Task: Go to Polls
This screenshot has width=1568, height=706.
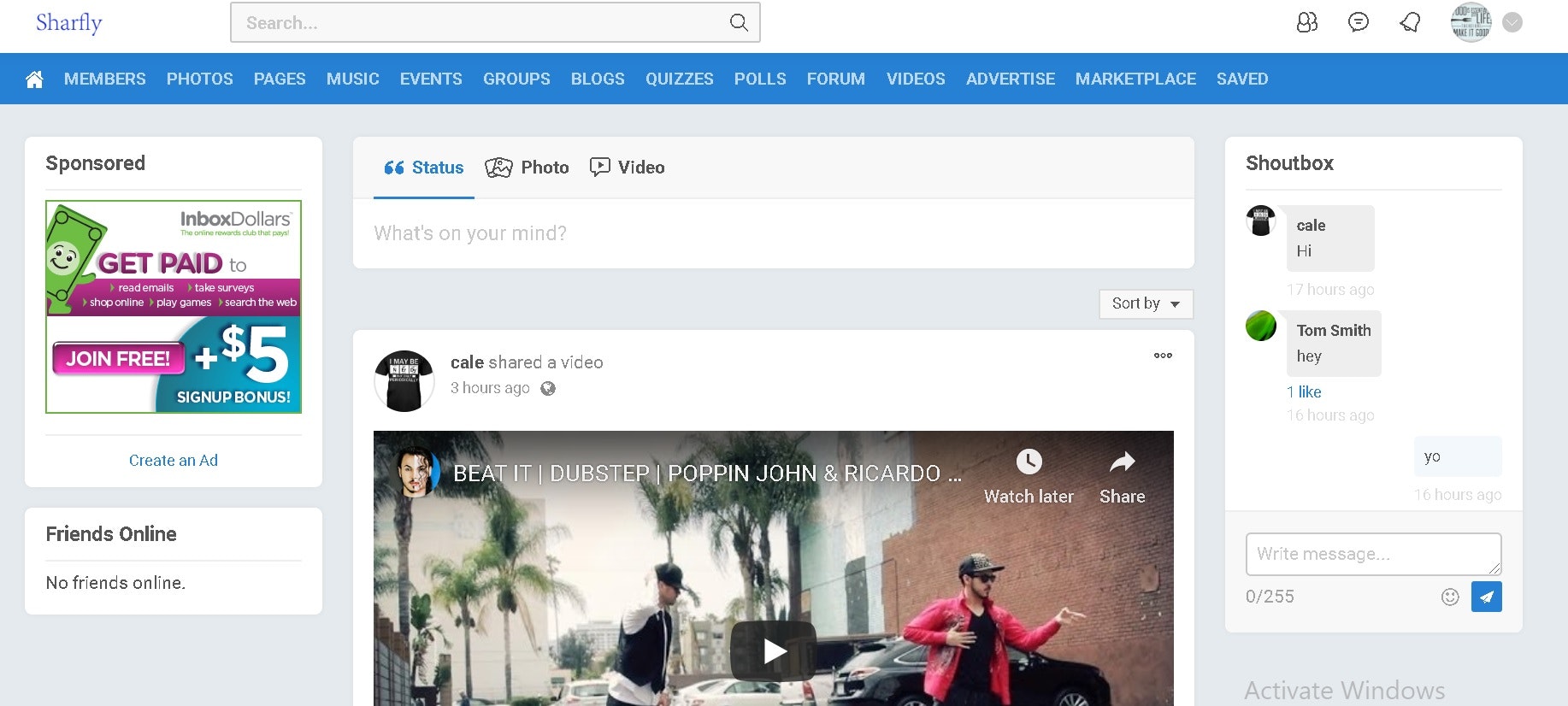Action: pyautogui.click(x=760, y=79)
